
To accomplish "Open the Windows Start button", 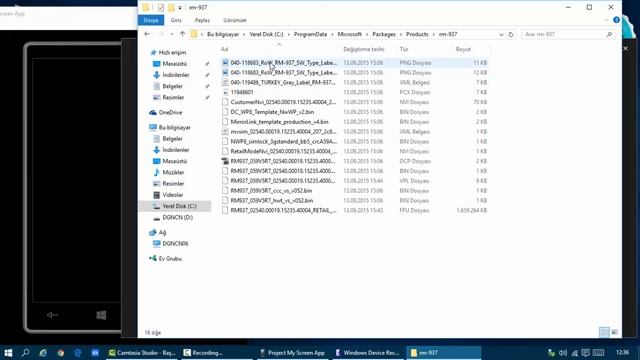I will click(8, 353).
